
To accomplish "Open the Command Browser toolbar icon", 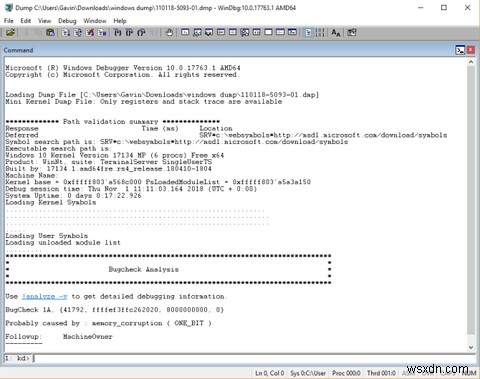I will click(x=292, y=32).
